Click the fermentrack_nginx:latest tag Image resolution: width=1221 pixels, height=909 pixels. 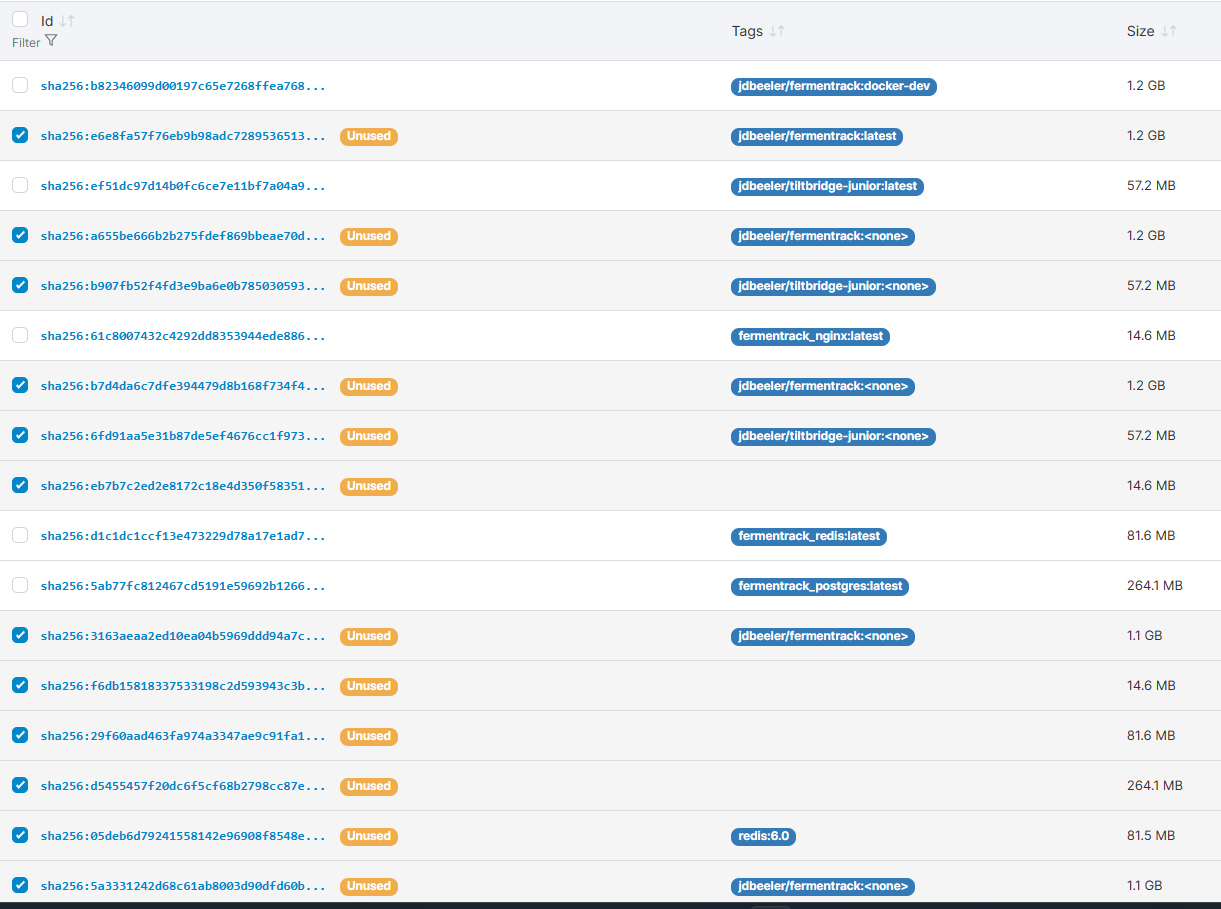point(810,336)
